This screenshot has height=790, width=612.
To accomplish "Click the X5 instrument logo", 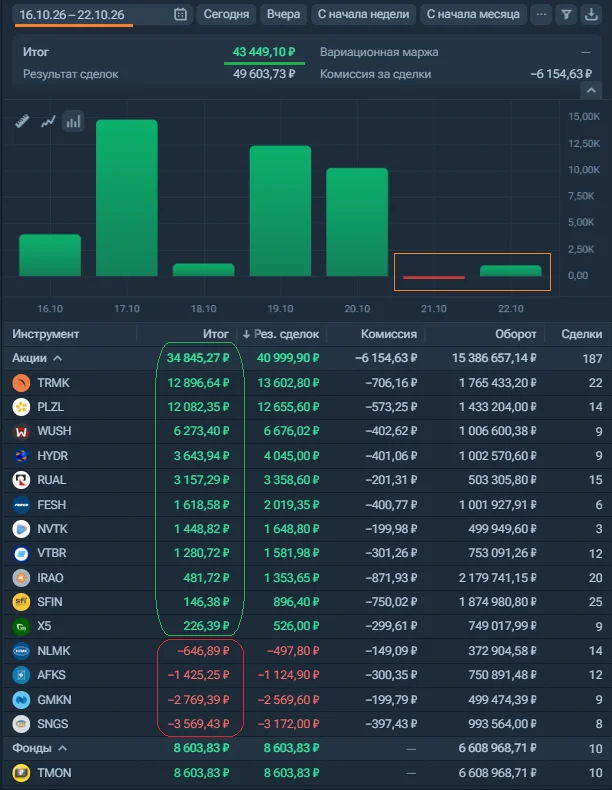I will [x=21, y=626].
